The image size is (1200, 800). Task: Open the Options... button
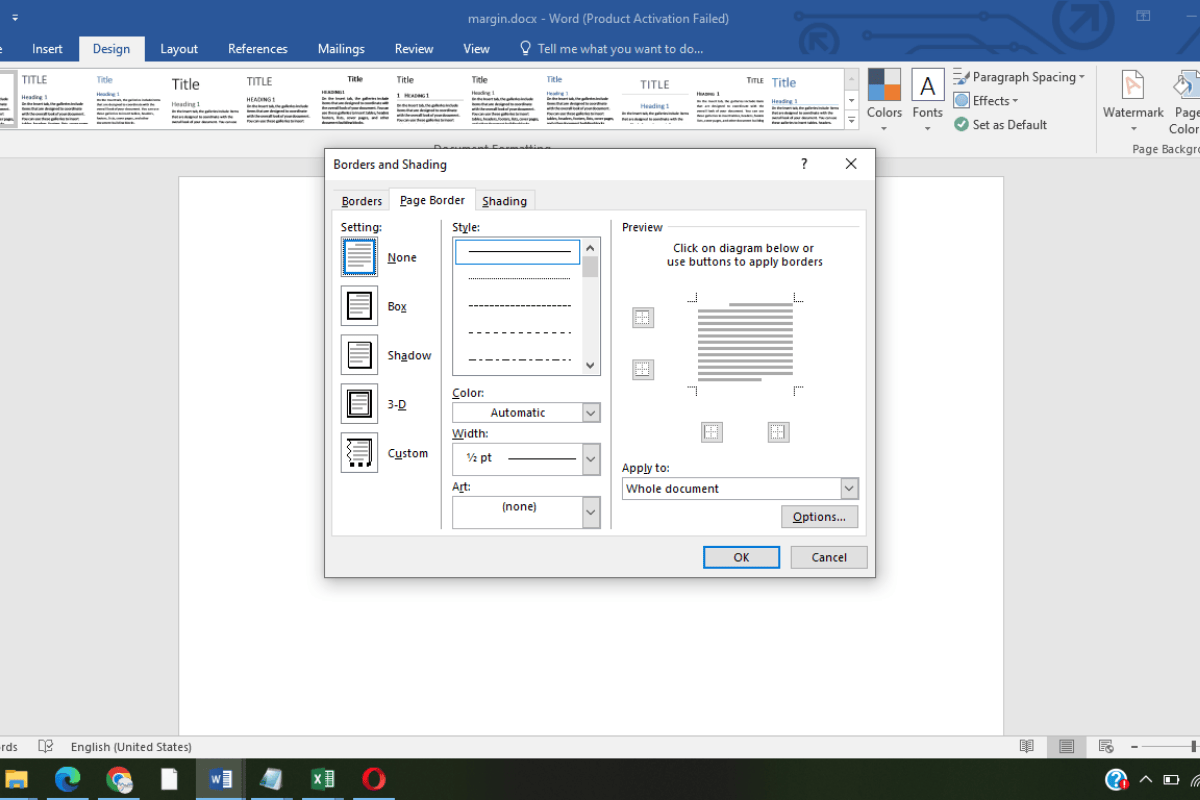(819, 517)
